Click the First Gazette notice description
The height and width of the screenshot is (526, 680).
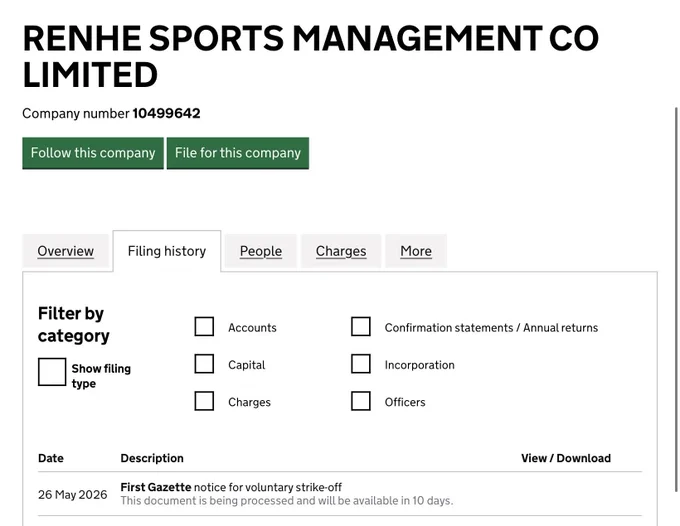[231, 487]
